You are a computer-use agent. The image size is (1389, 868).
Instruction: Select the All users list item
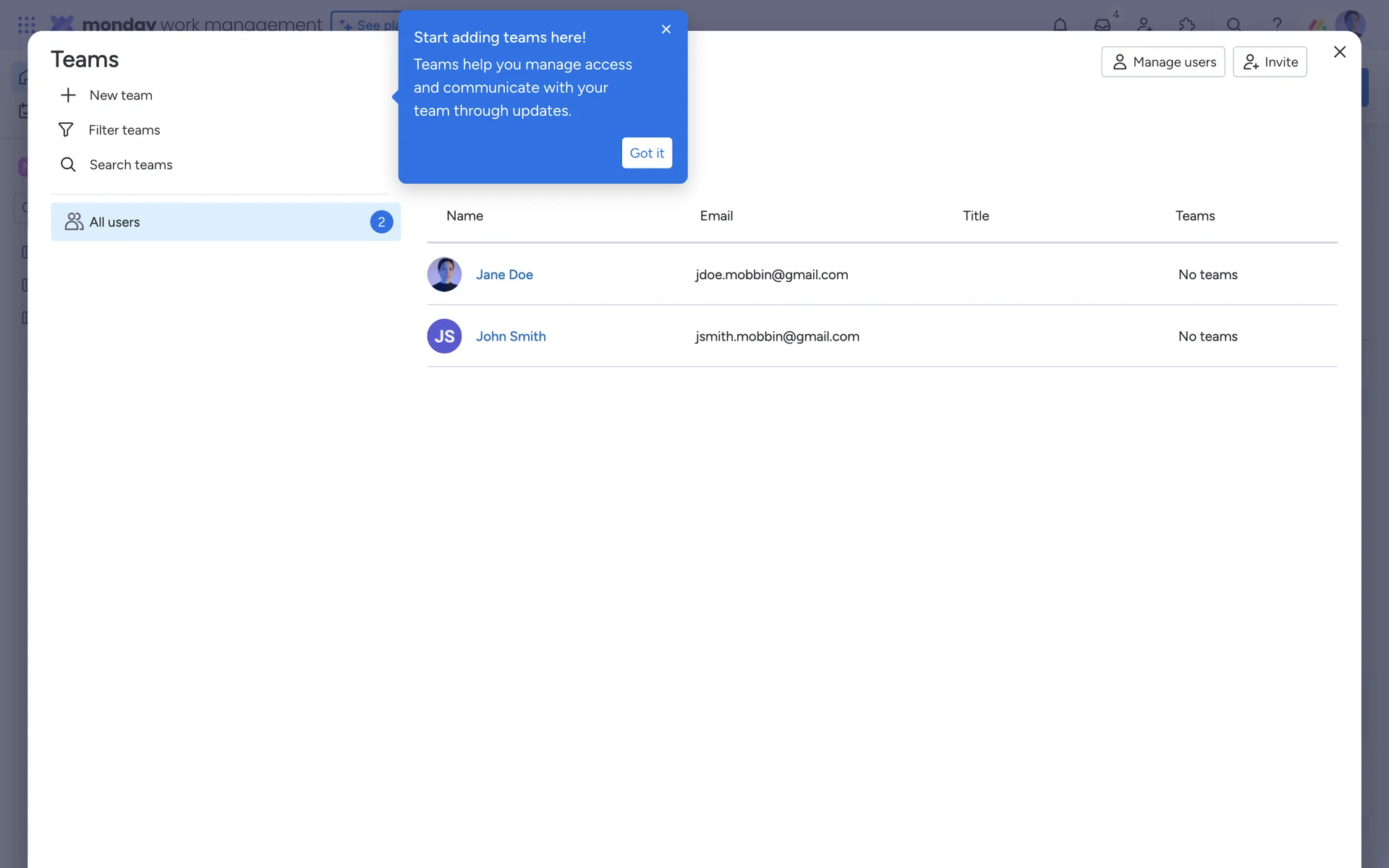coord(226,222)
